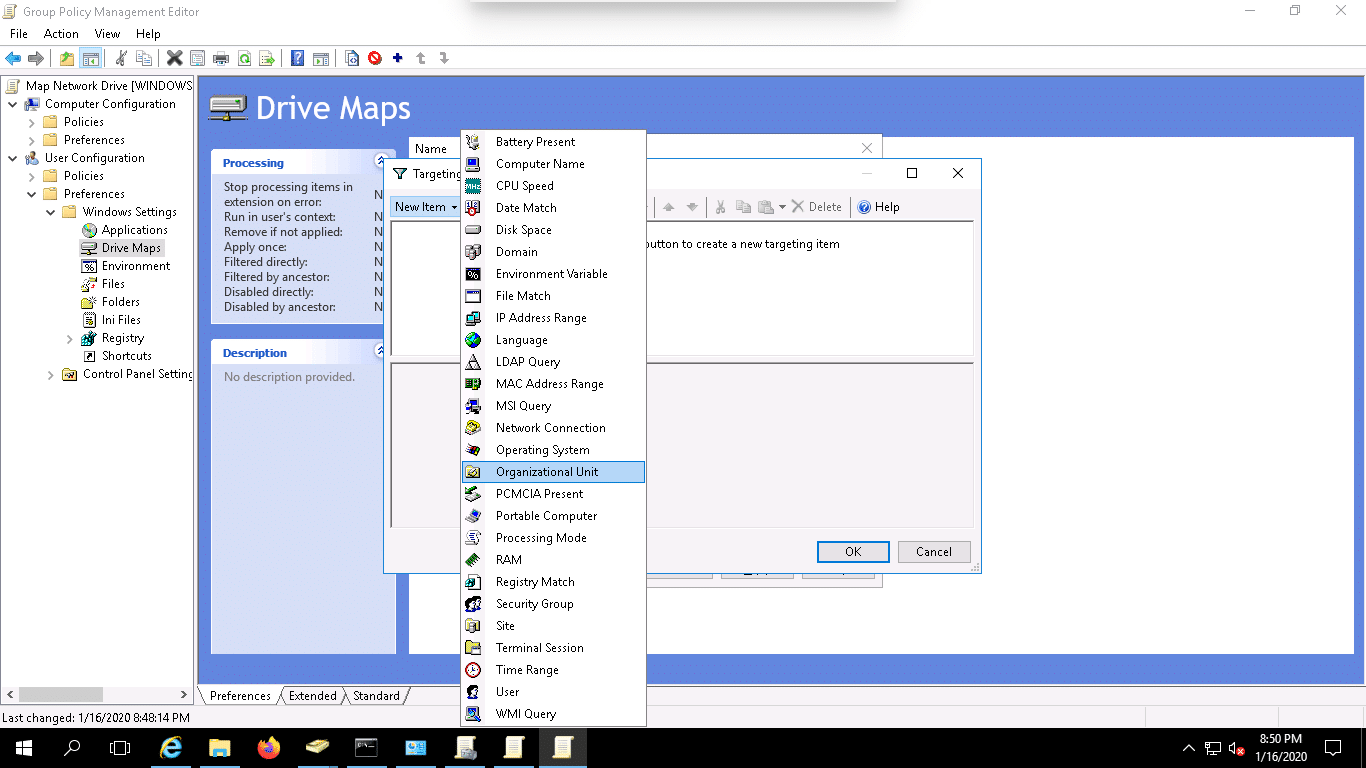Select Time Range targeting item

click(x=553, y=670)
